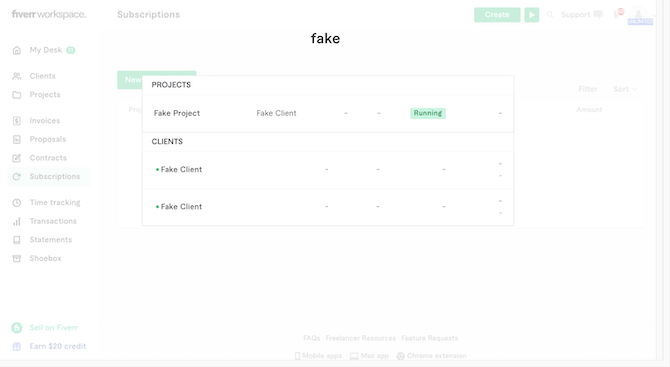Open the Contracts pencil icon
This screenshot has height=367, width=670.
pos(17,158)
